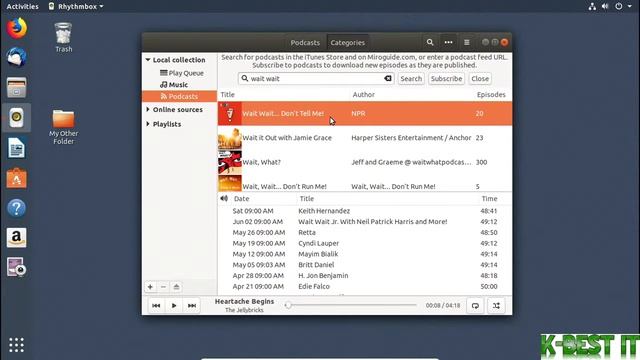Select the Edie Falco episode
640x360 pixels.
coord(365,287)
